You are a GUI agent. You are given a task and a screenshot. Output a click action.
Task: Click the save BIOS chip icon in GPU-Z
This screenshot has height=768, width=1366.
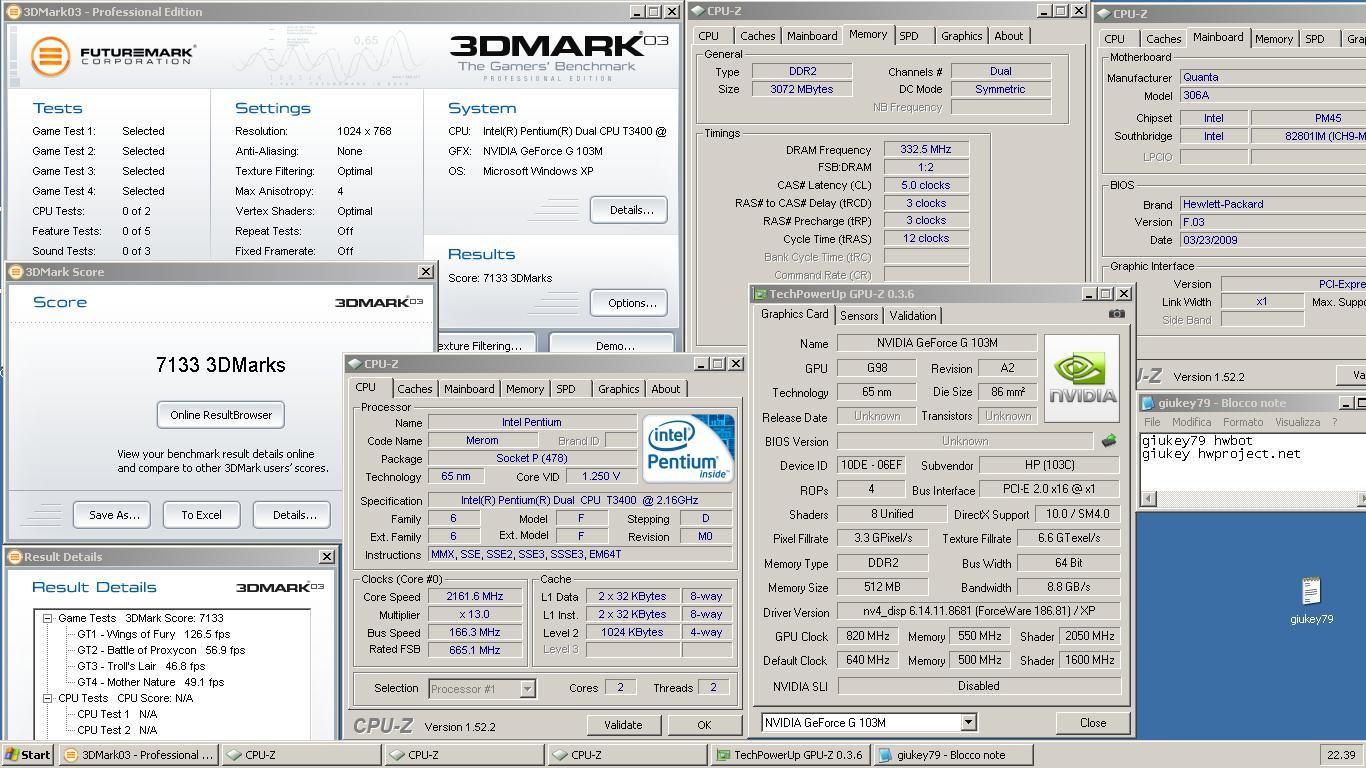point(1109,440)
